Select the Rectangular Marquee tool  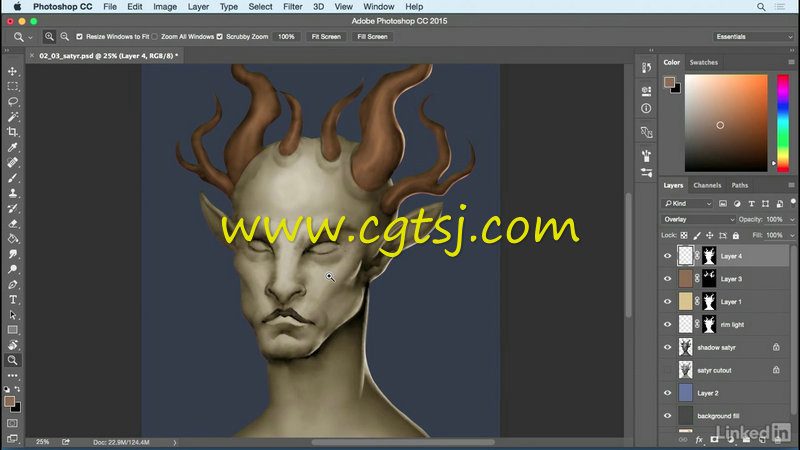[x=13, y=86]
